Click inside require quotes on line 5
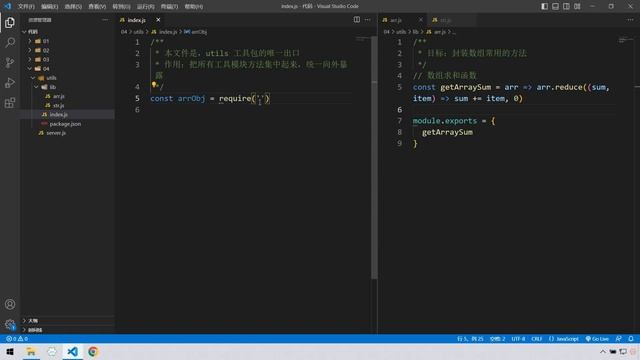This screenshot has height=360, width=640. point(261,98)
